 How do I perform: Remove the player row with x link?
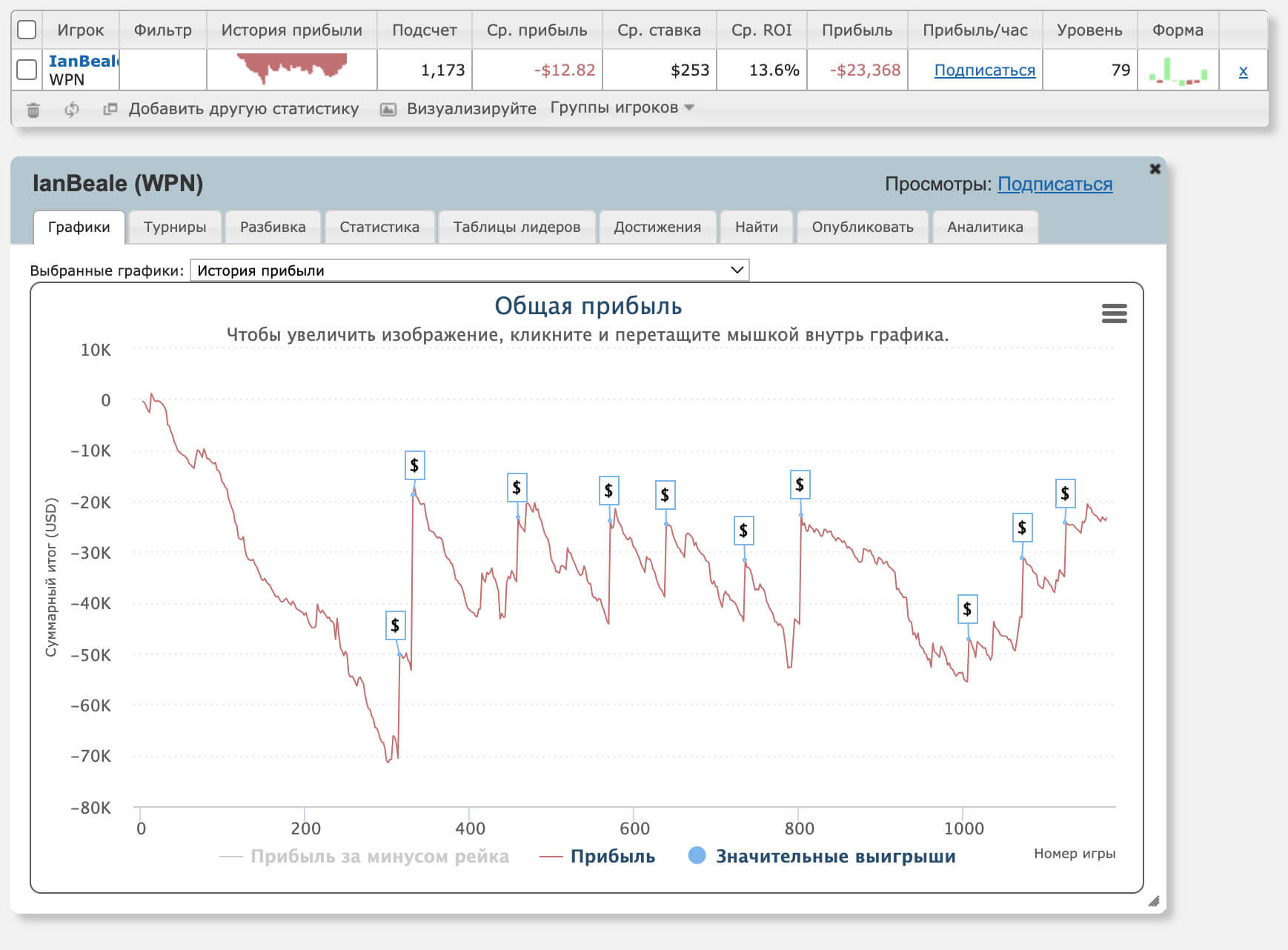point(1243,71)
